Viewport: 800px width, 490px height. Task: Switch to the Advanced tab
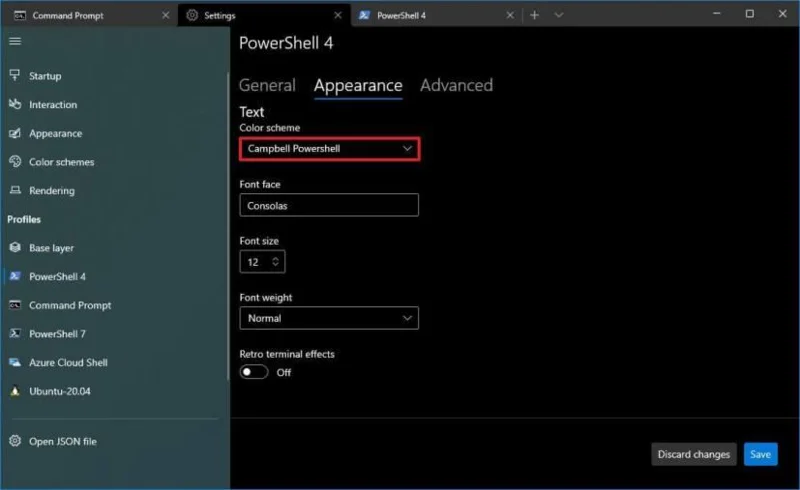coord(457,85)
